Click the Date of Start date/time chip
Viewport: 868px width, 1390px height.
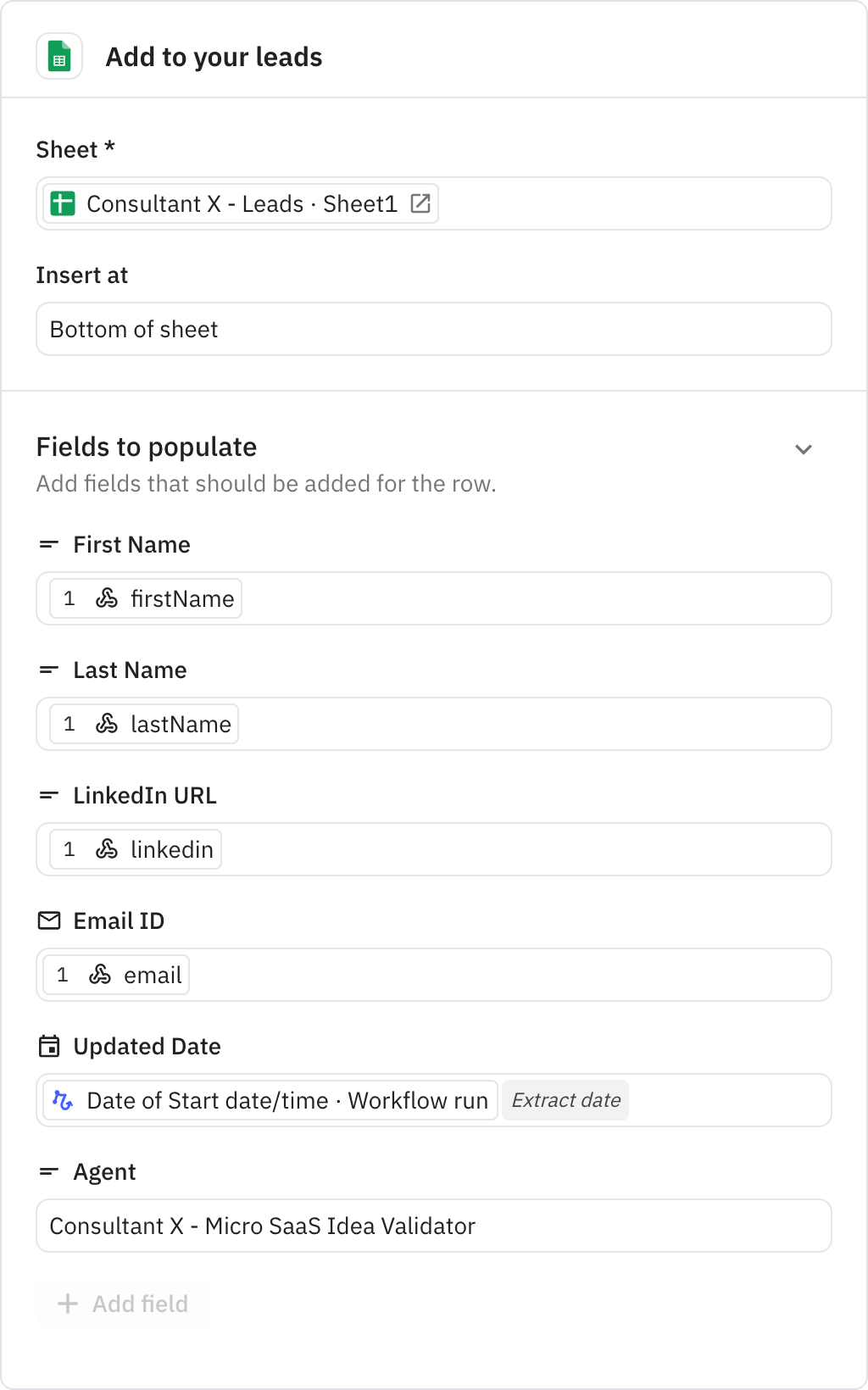pyautogui.click(x=287, y=1100)
